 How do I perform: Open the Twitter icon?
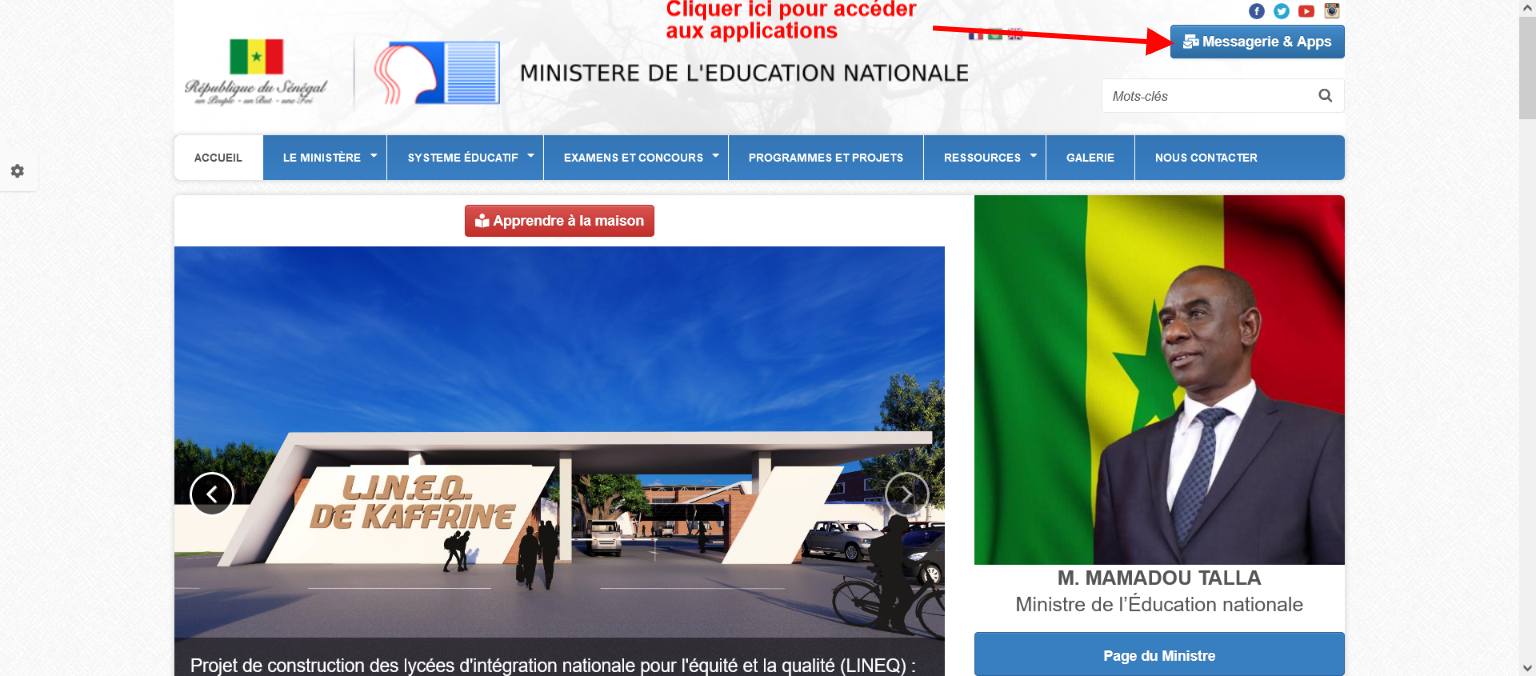point(1281,11)
